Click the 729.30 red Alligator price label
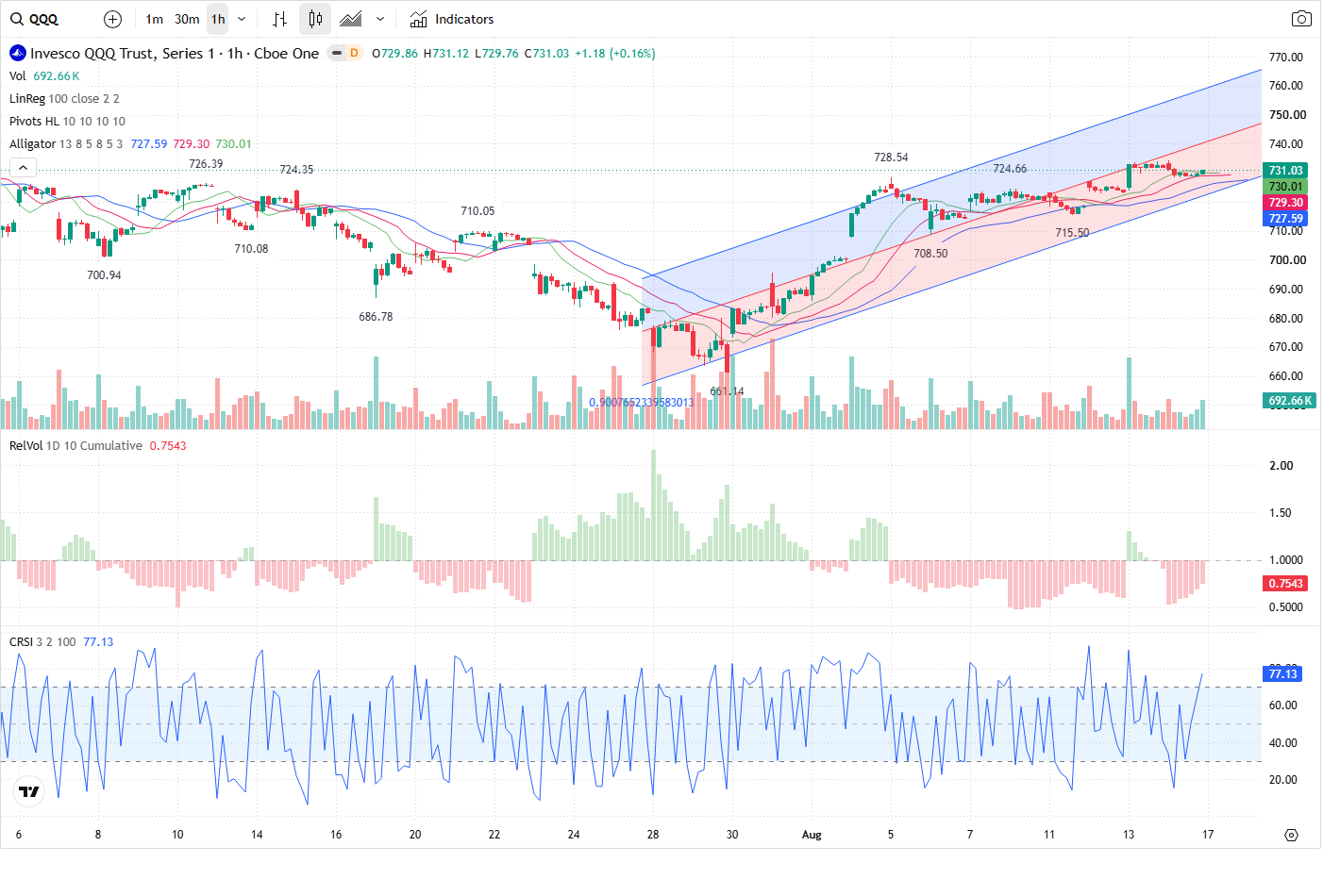 pos(1285,203)
